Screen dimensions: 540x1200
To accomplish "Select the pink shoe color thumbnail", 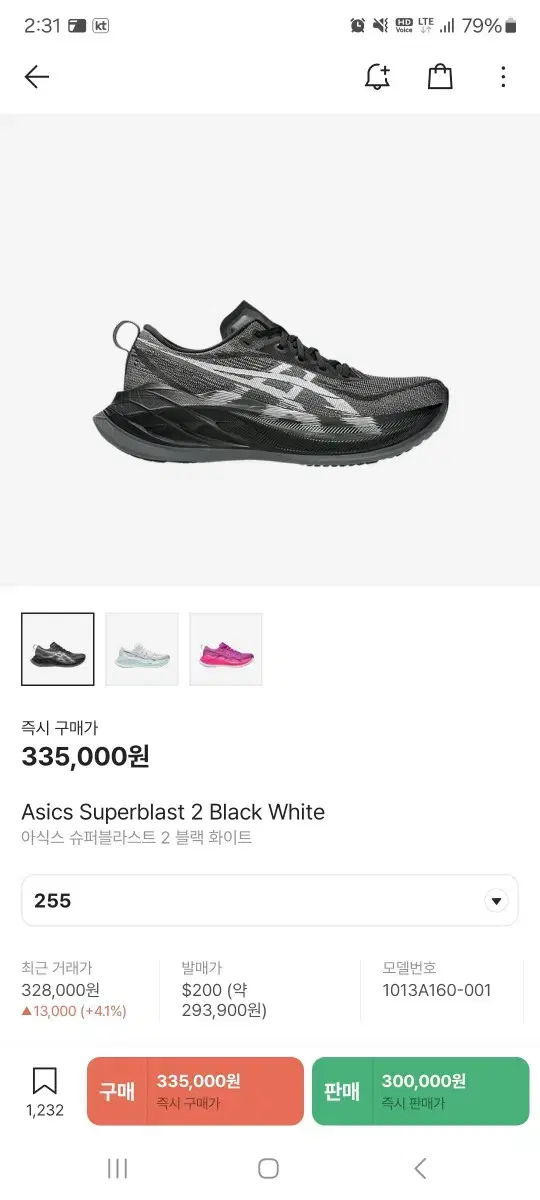I will (226, 649).
